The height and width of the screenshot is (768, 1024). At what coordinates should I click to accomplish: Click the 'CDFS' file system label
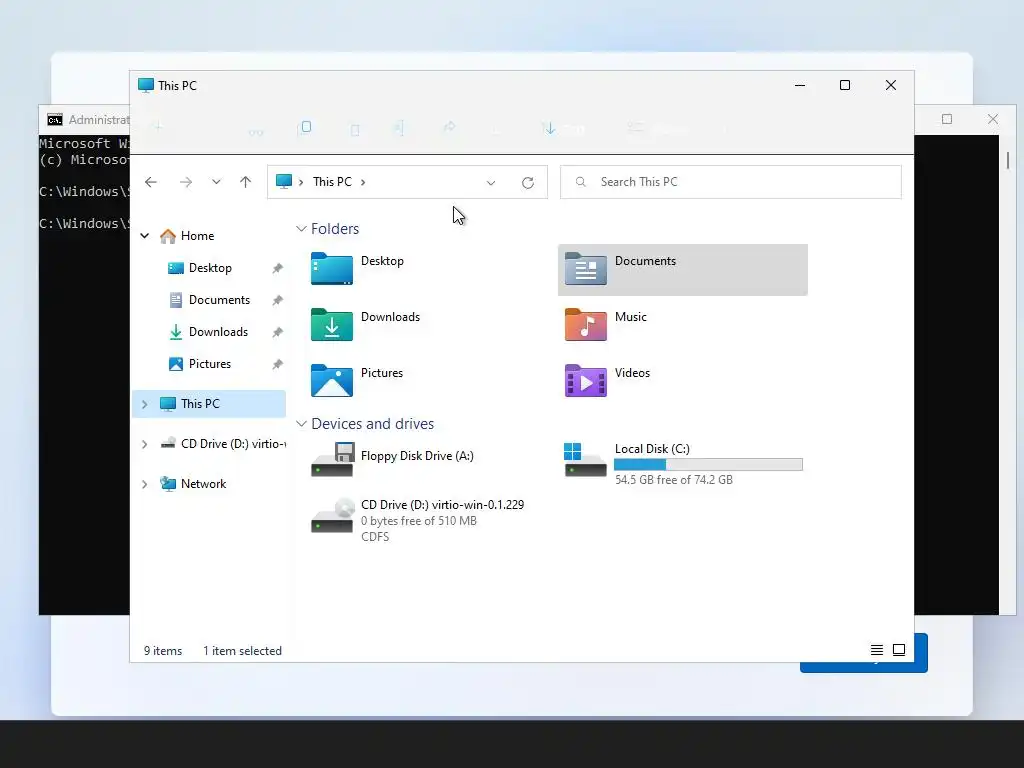click(375, 537)
